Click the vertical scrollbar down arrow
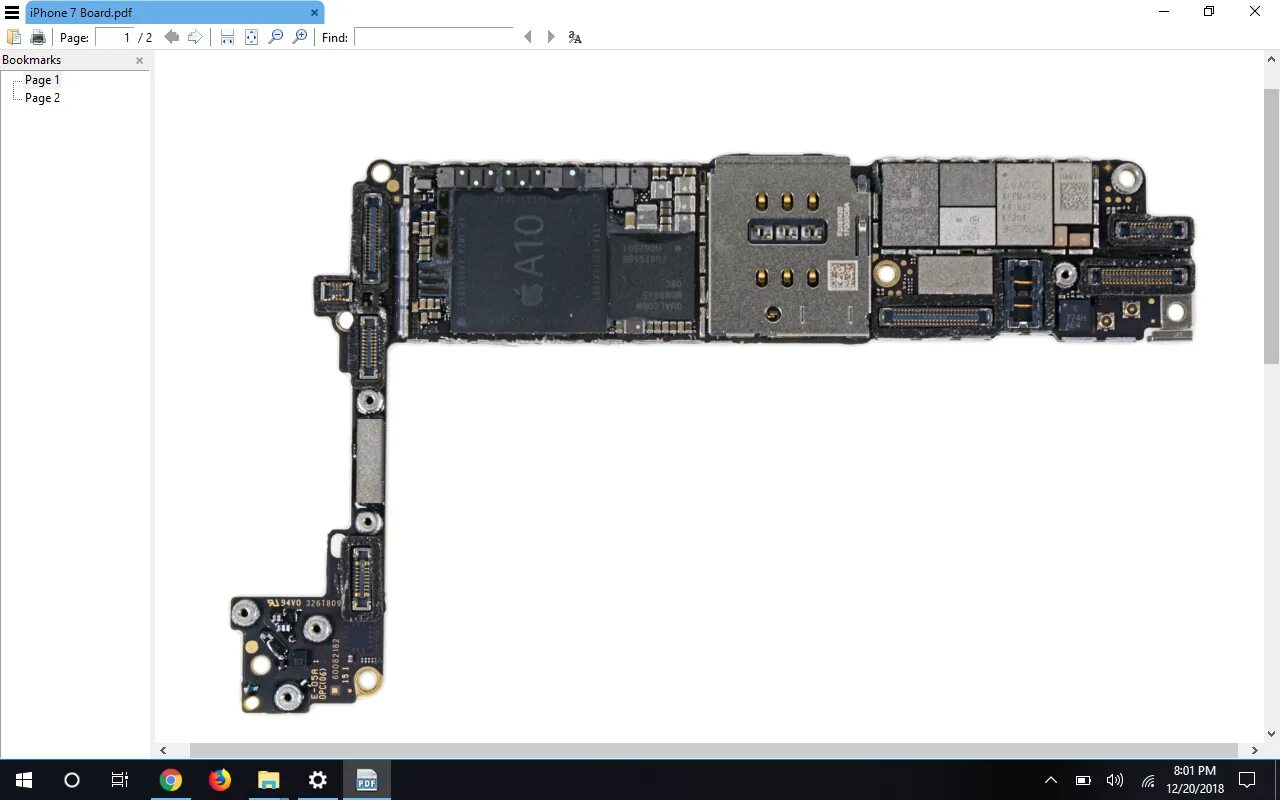The image size is (1280, 800). click(x=1272, y=735)
